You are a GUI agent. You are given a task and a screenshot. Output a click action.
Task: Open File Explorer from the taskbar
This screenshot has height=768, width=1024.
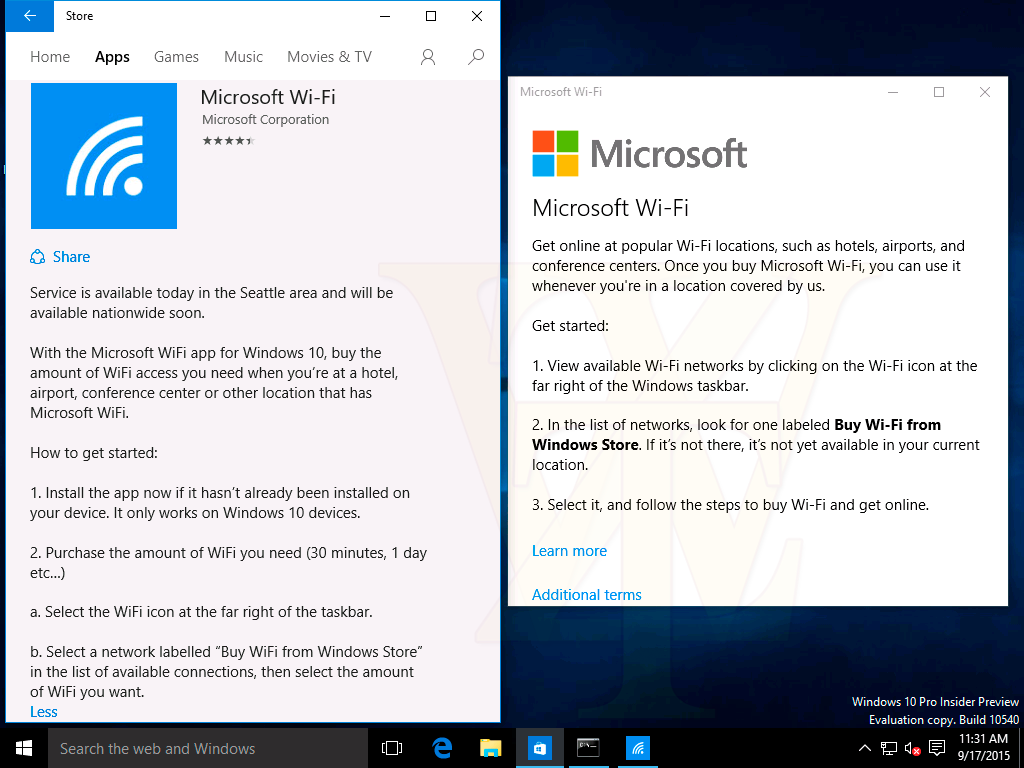click(490, 748)
